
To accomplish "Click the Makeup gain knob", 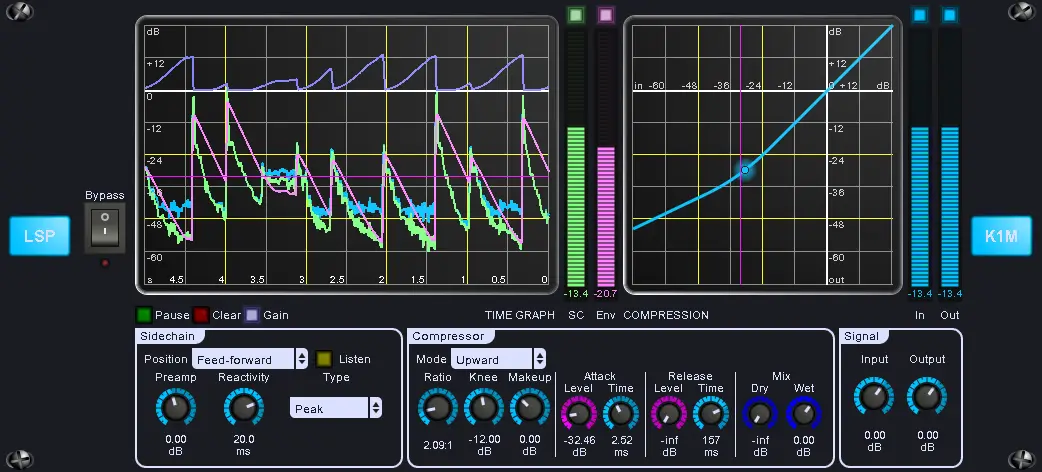I will point(530,408).
